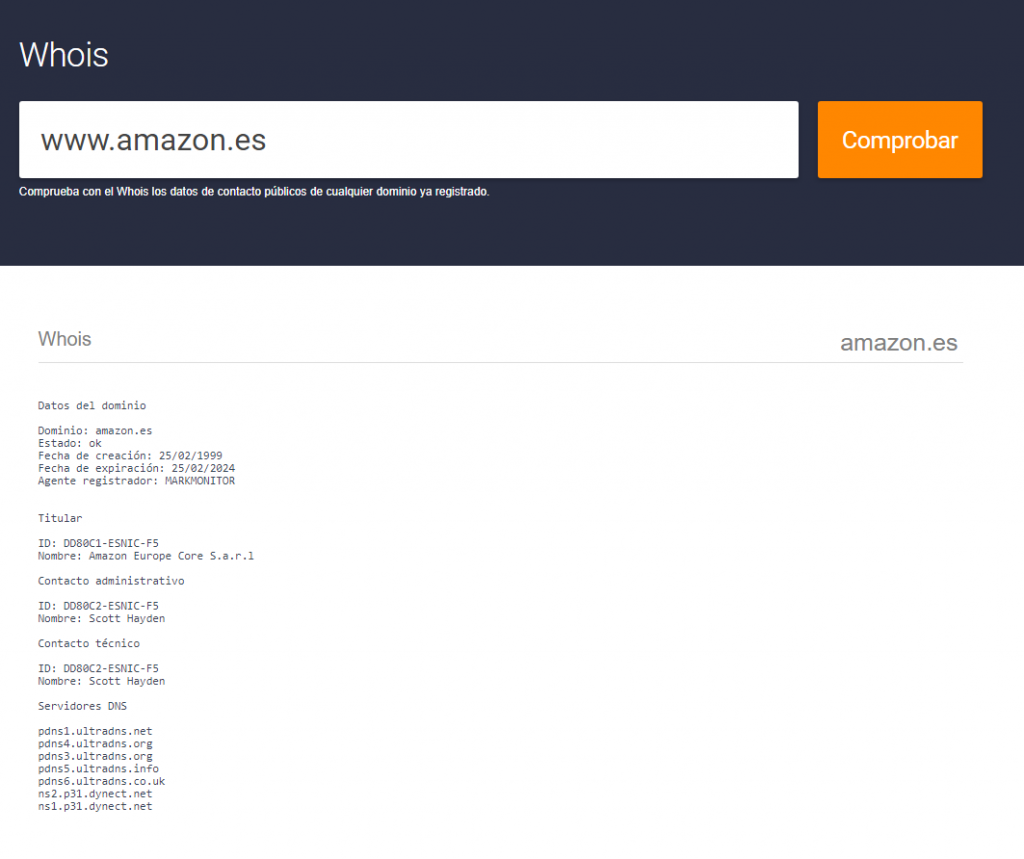Click the ns1.p31.dynect.net server entry
The image size is (1024, 859).
(x=95, y=806)
